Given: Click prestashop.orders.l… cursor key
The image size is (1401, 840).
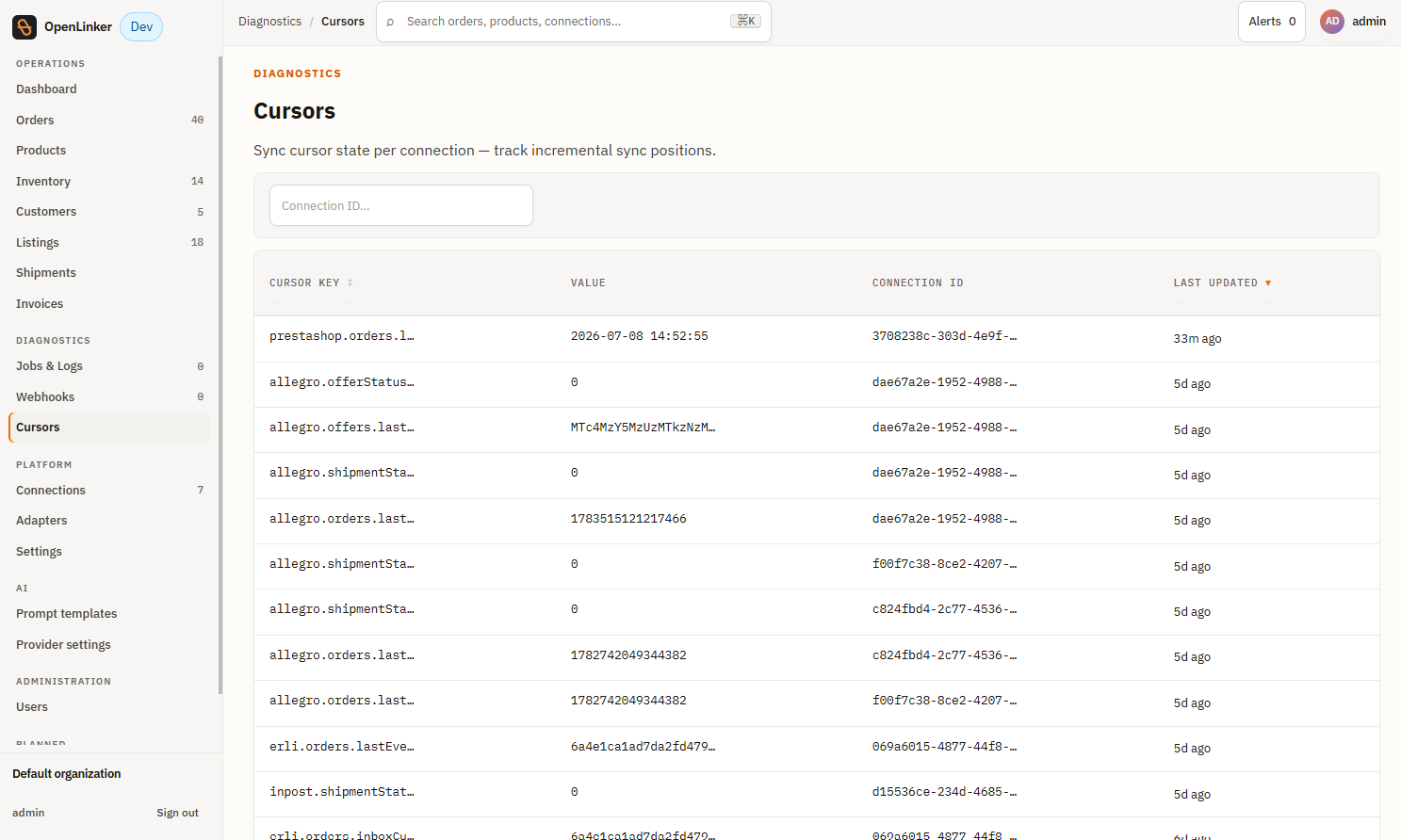Looking at the screenshot, I should pyautogui.click(x=341, y=336).
